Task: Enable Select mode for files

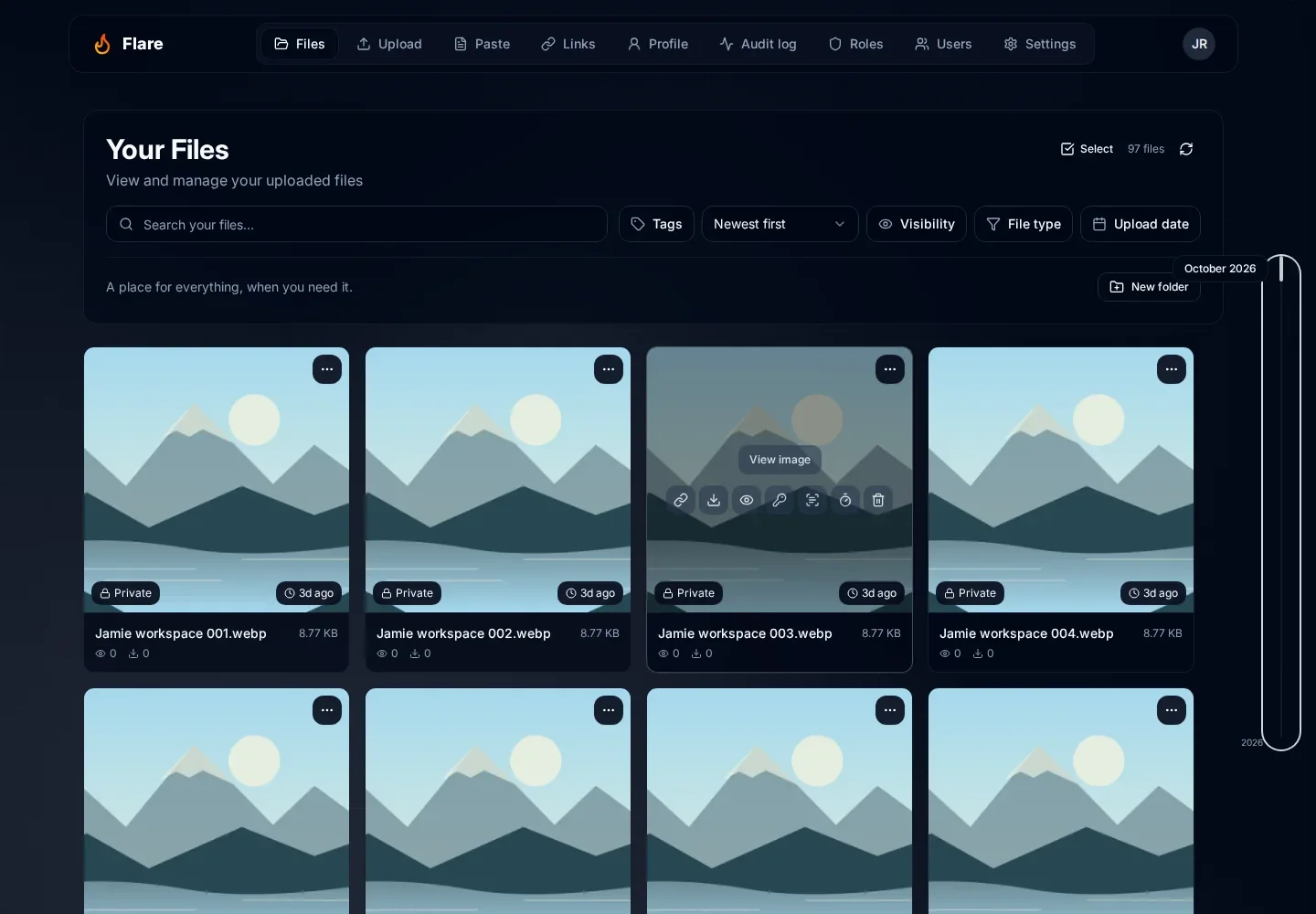Action: pyautogui.click(x=1087, y=149)
